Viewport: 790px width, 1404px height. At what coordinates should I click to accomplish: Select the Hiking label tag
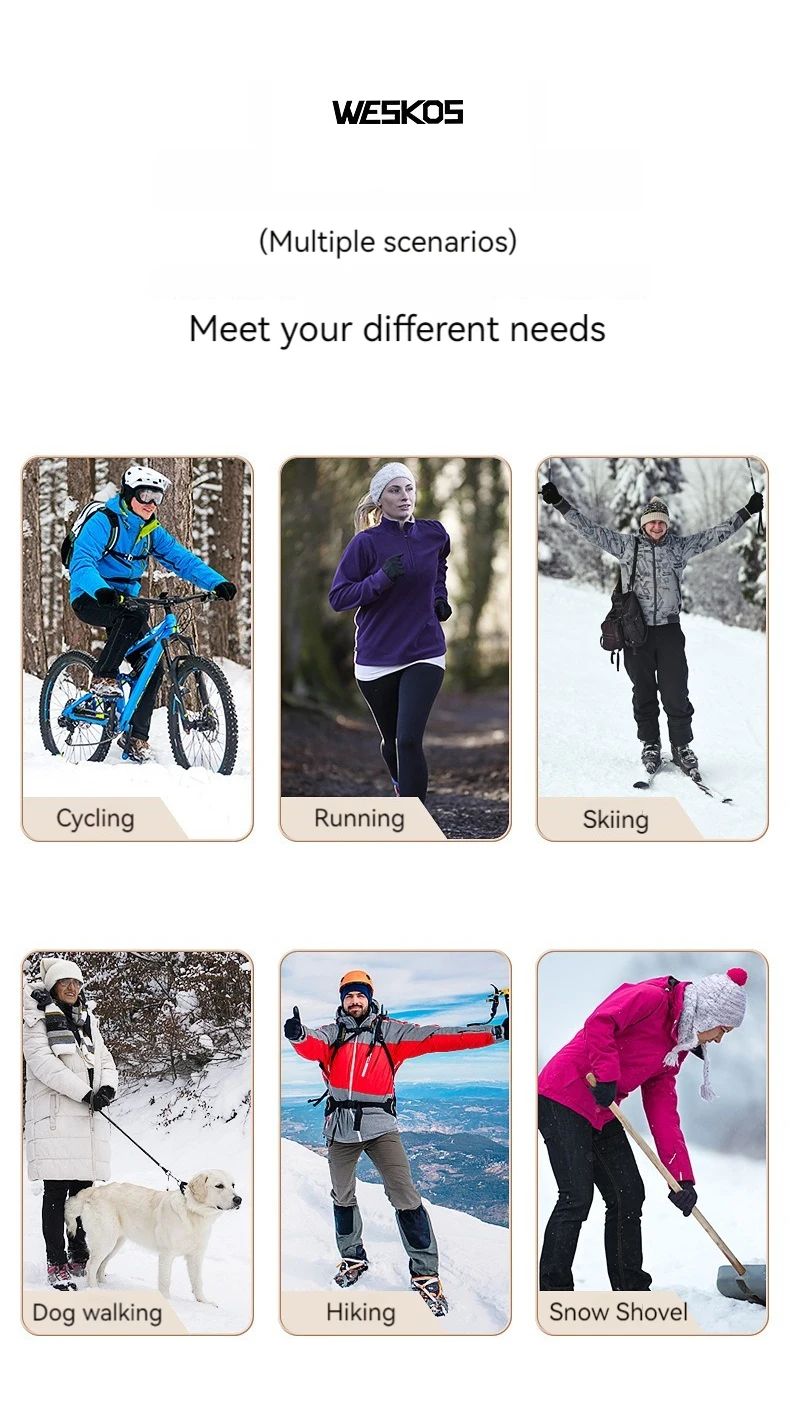tap(360, 1312)
